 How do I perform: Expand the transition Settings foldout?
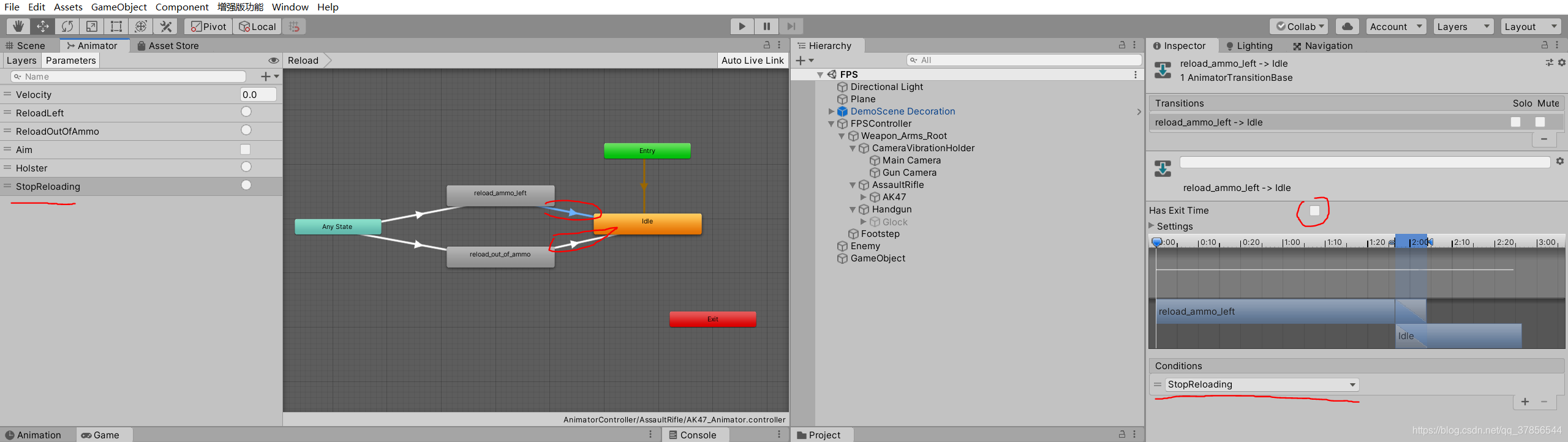pyautogui.click(x=1151, y=226)
